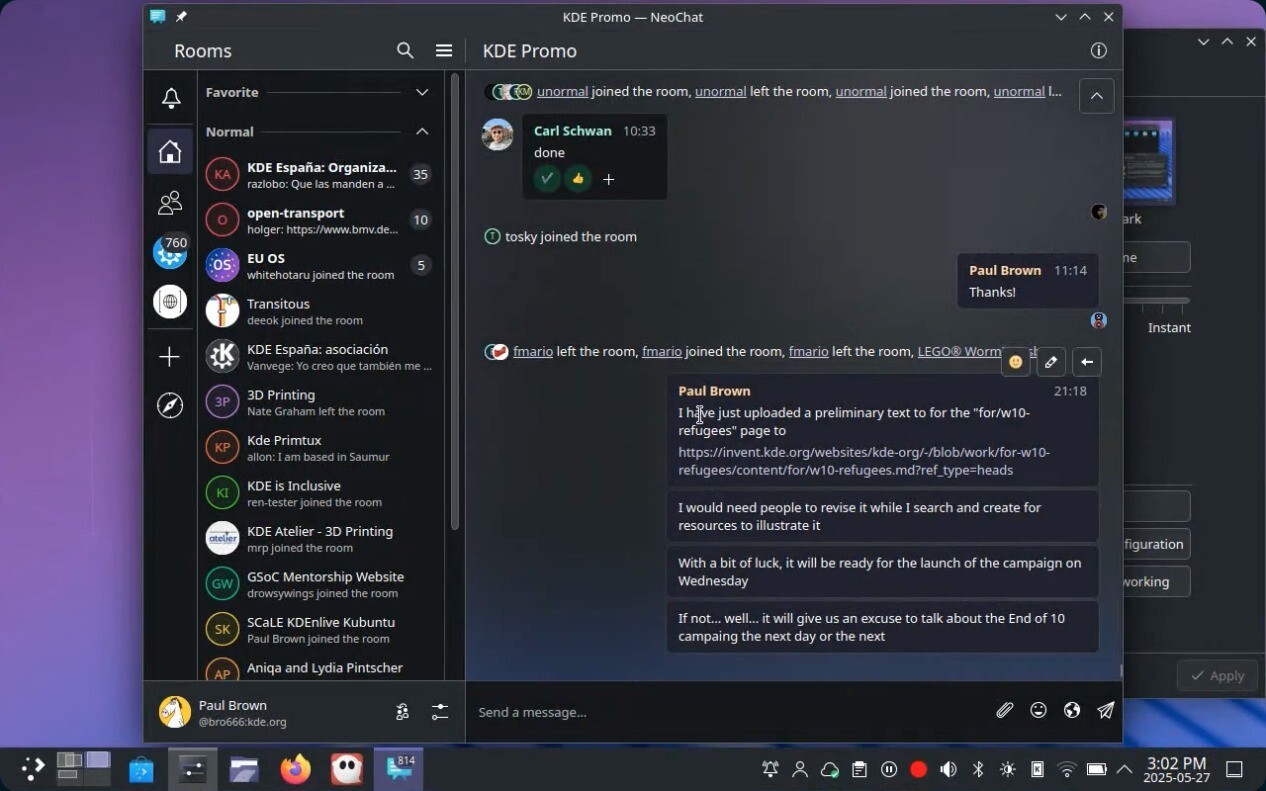Open Bluetooth settings in the system tray
The width and height of the screenshot is (1266, 791).
(978, 769)
